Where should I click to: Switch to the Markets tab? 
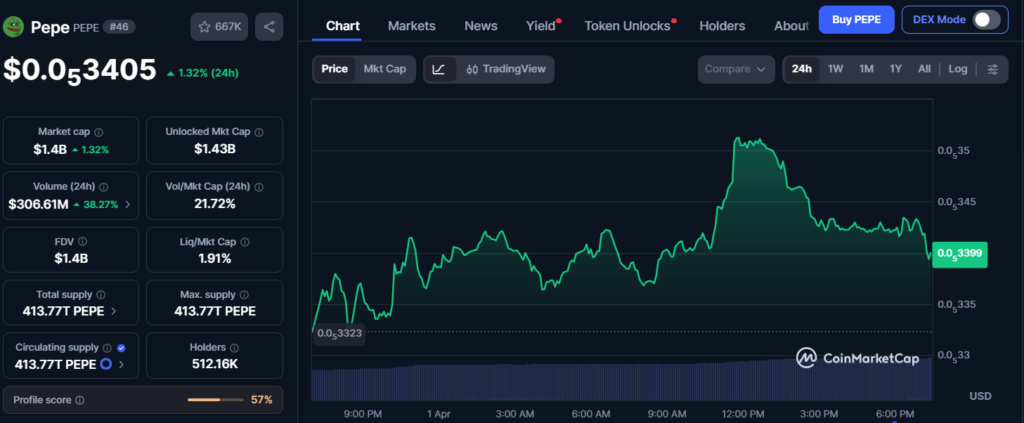coord(411,25)
